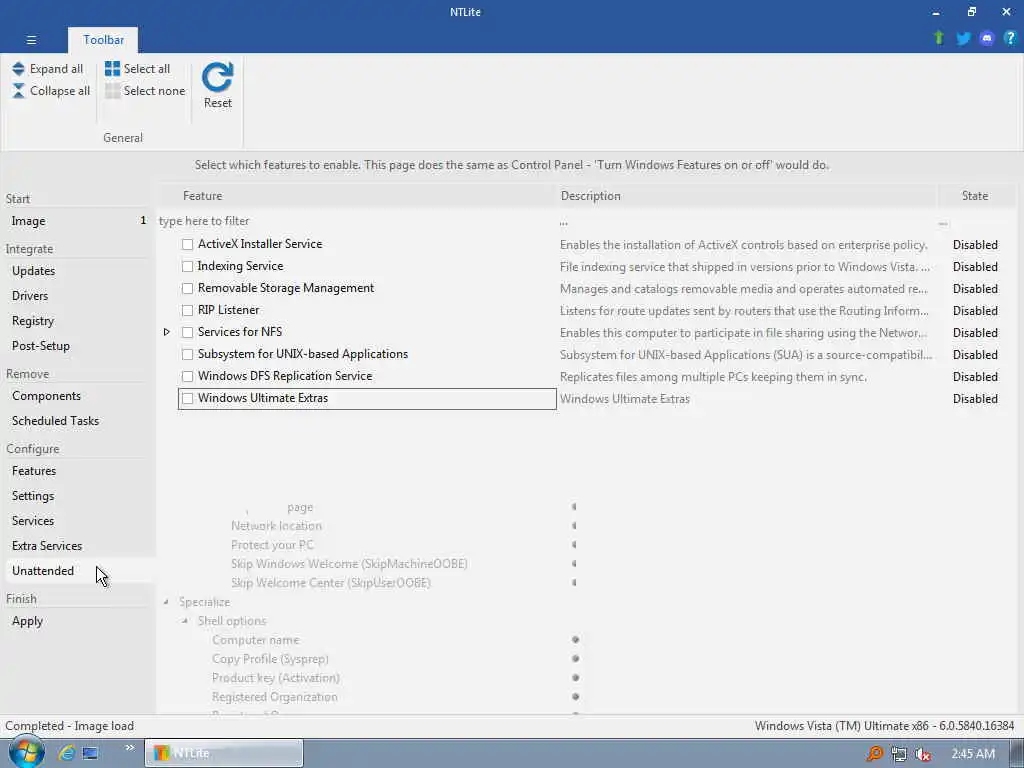Open the Discord icon

click(x=987, y=38)
